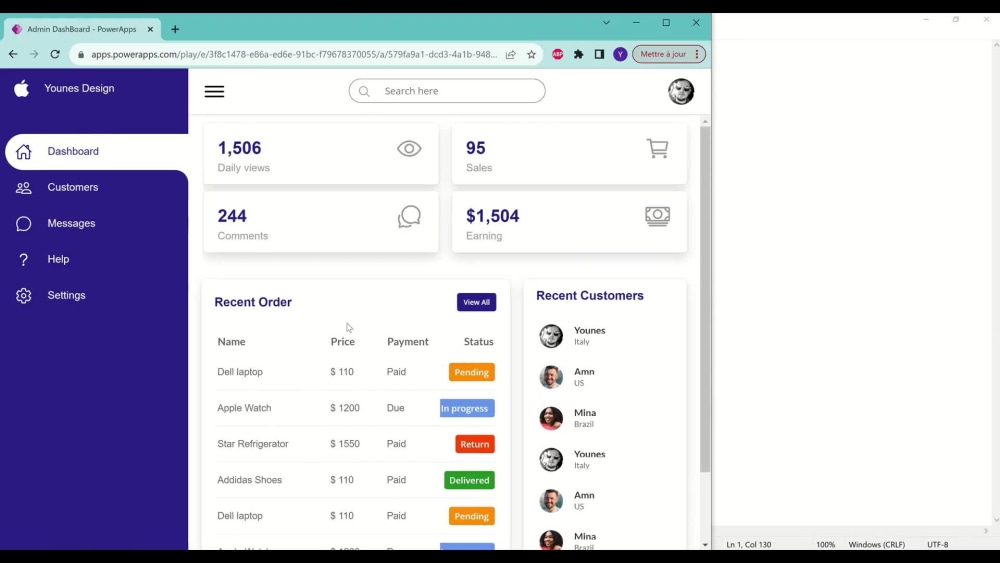Open a new browser tab
The image size is (1000, 563).
[x=175, y=29]
